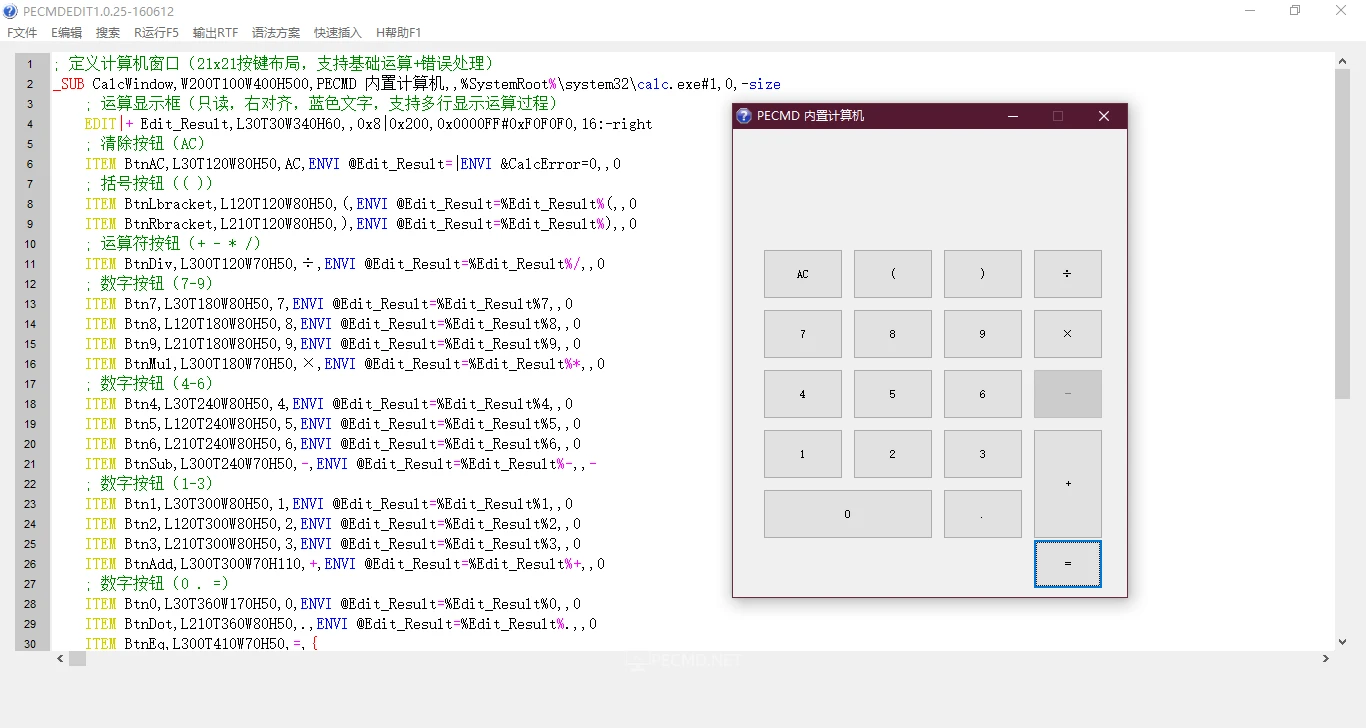1366x728 pixels.
Task: Click the right parenthesis button
Action: (x=982, y=273)
